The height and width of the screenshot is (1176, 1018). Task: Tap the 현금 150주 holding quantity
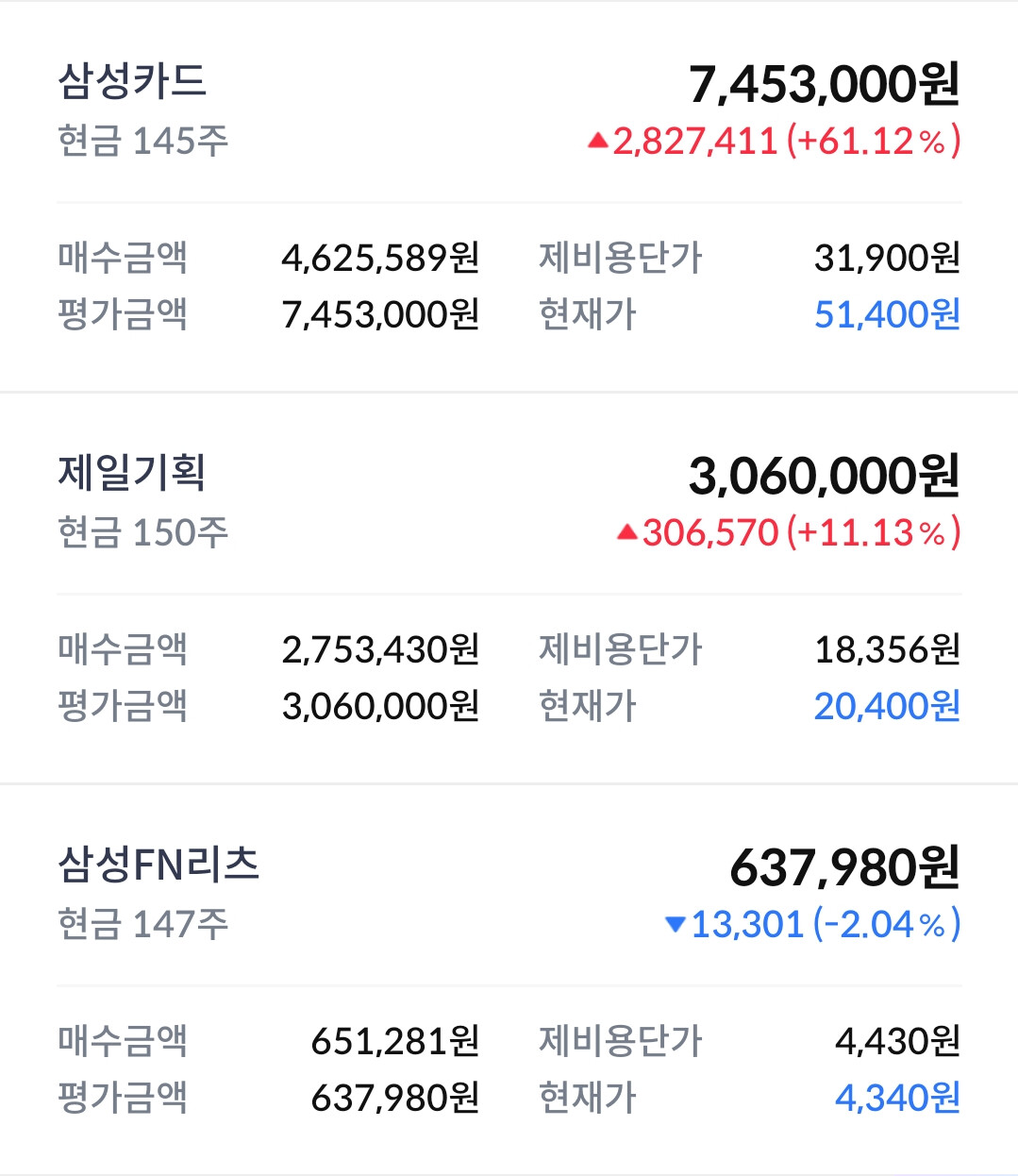143,533
